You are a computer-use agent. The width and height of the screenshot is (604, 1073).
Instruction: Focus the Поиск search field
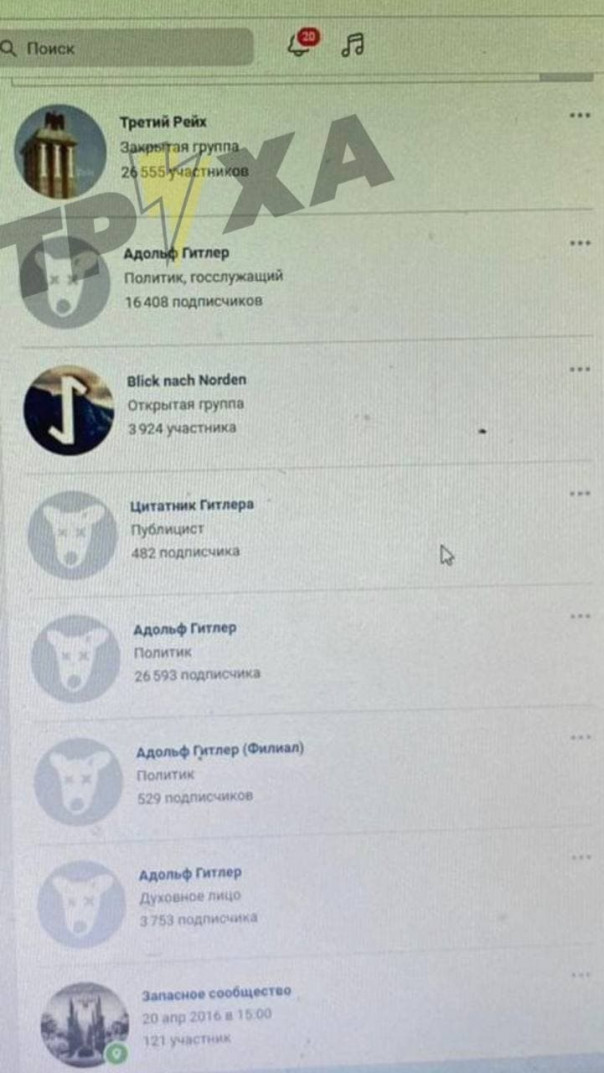(127, 48)
